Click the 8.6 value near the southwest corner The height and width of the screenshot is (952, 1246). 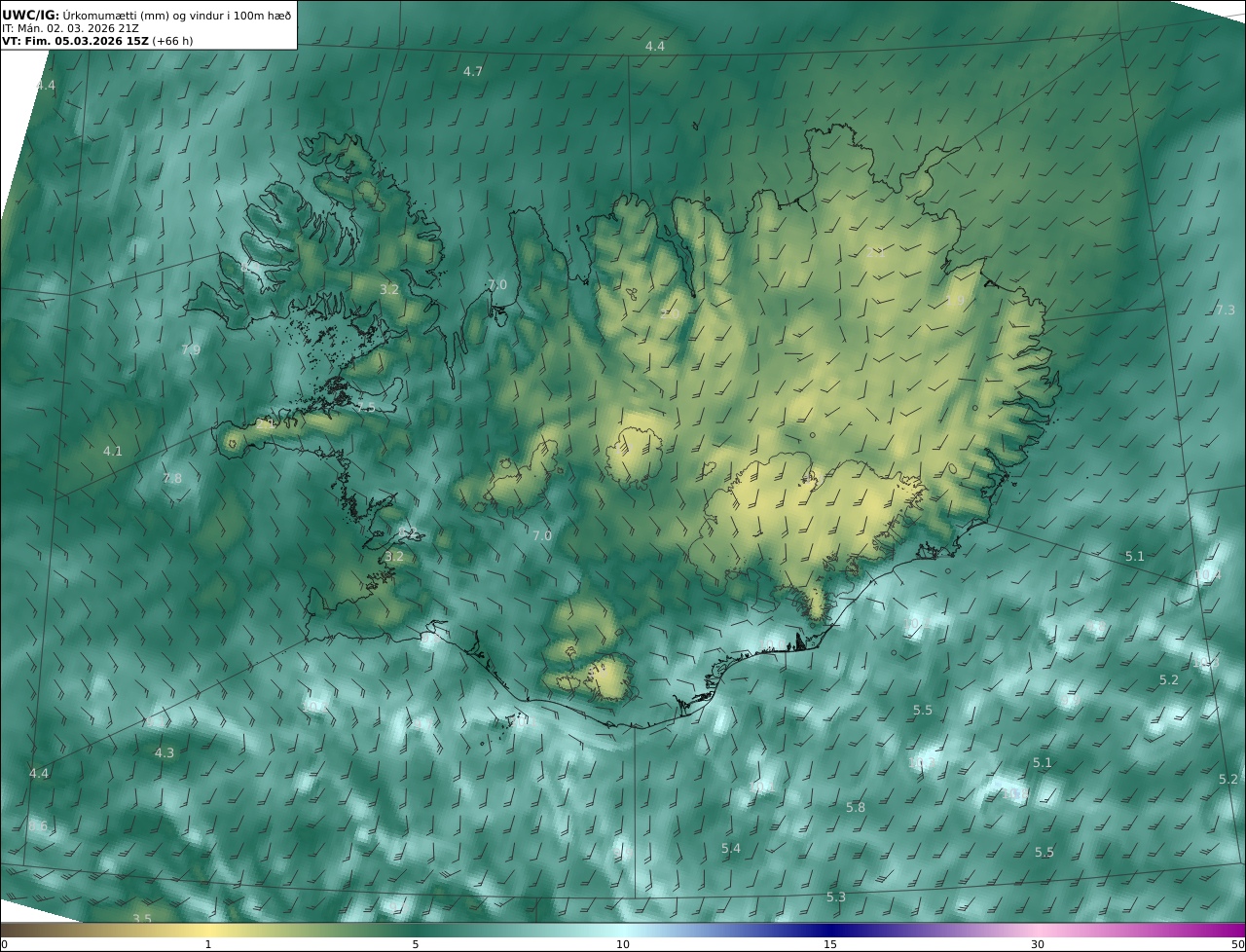click(38, 826)
